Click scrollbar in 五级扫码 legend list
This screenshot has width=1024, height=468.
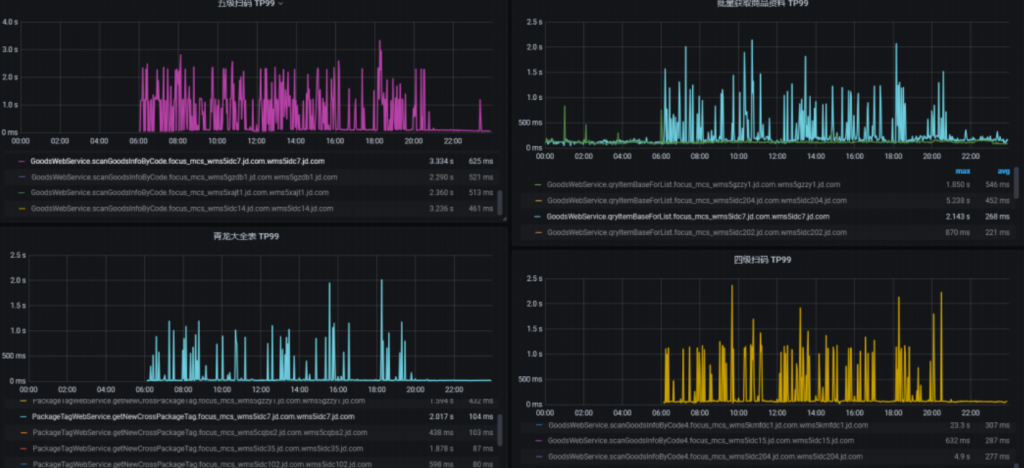click(498, 201)
